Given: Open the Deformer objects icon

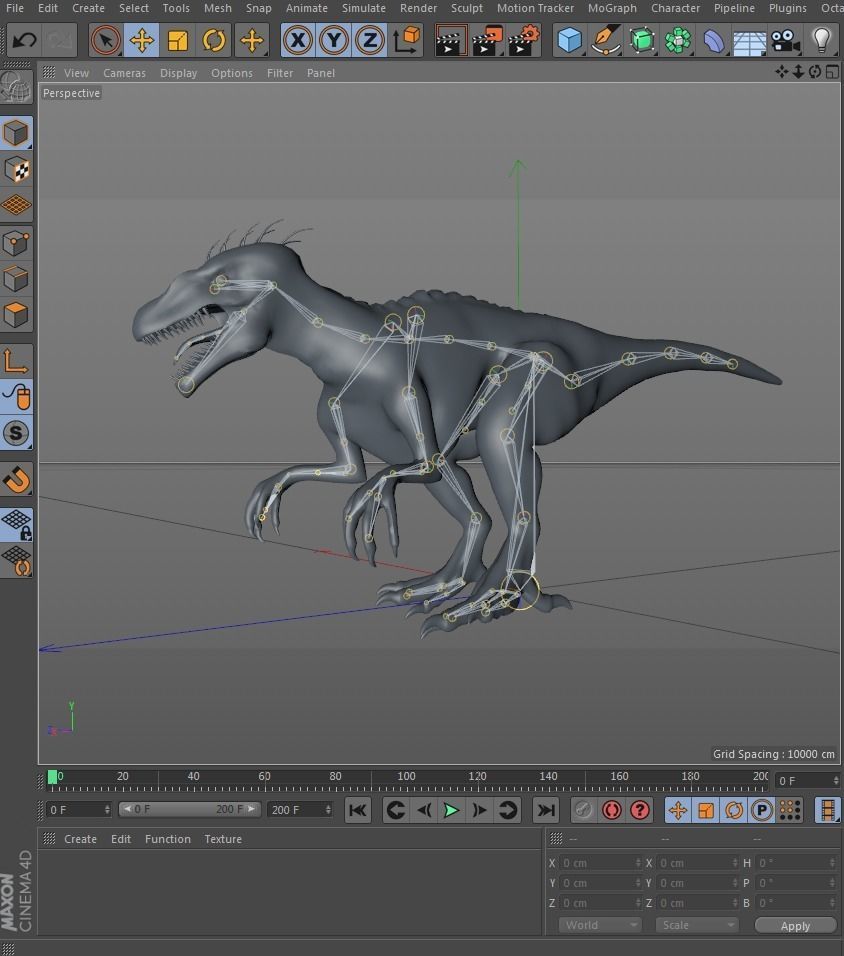Looking at the screenshot, I should click(x=713, y=40).
